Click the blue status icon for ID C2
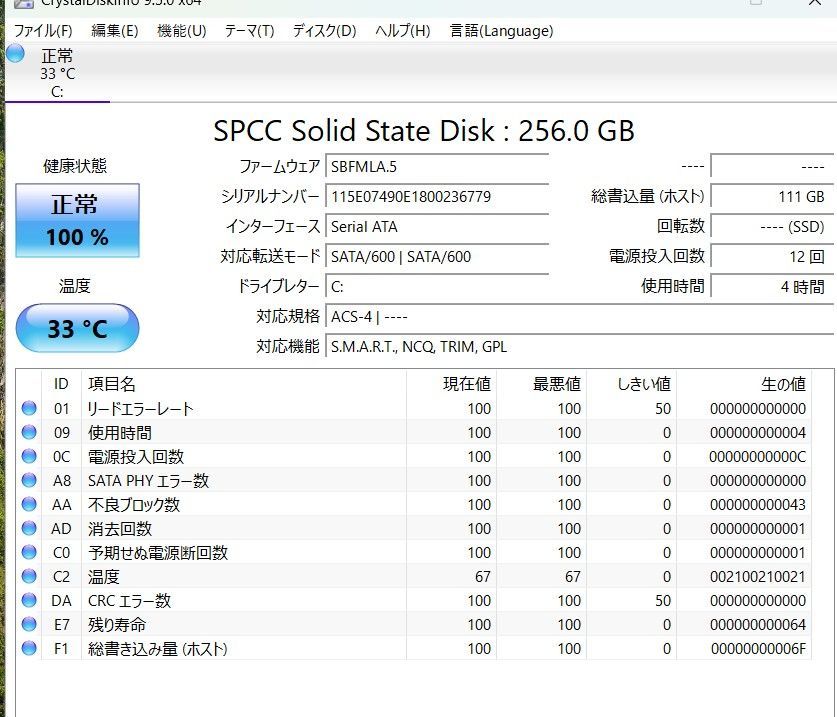 [x=29, y=577]
